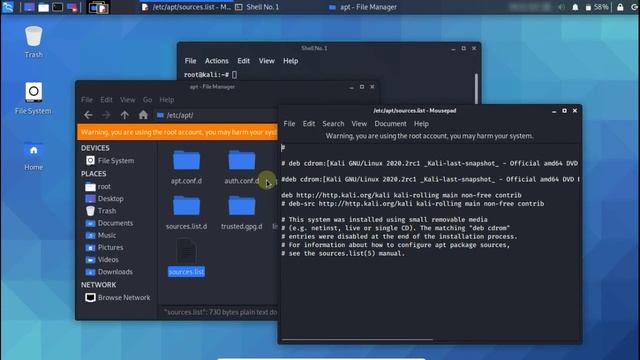The width and height of the screenshot is (640, 360).
Task: Open Help menu in Shell terminal
Action: 291,61
